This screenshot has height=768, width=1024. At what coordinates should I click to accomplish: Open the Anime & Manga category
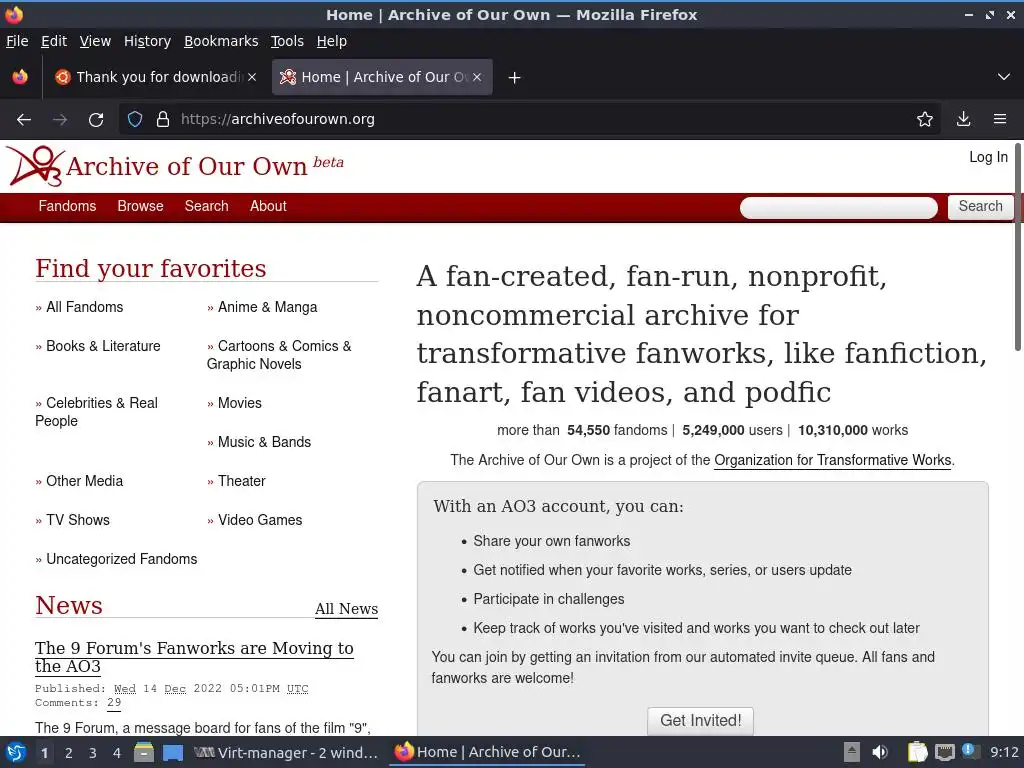coord(267,307)
